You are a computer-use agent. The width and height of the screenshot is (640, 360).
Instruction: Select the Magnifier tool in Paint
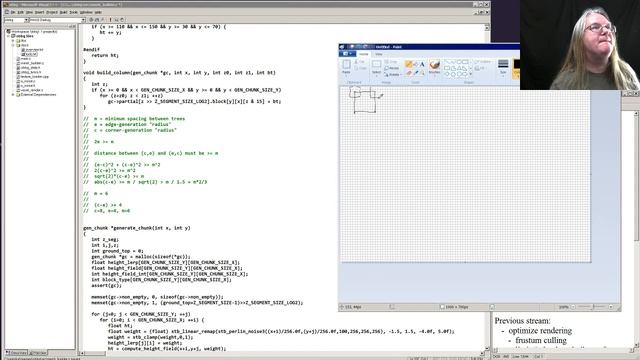(x=422, y=73)
